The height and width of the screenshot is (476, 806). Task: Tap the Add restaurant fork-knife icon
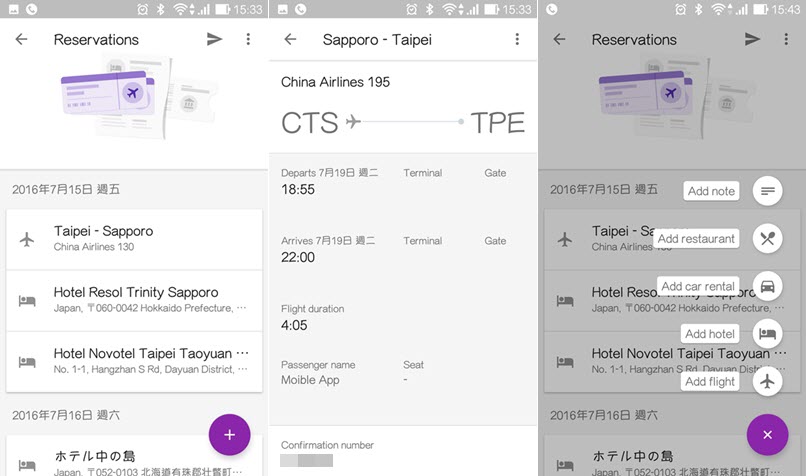(767, 238)
